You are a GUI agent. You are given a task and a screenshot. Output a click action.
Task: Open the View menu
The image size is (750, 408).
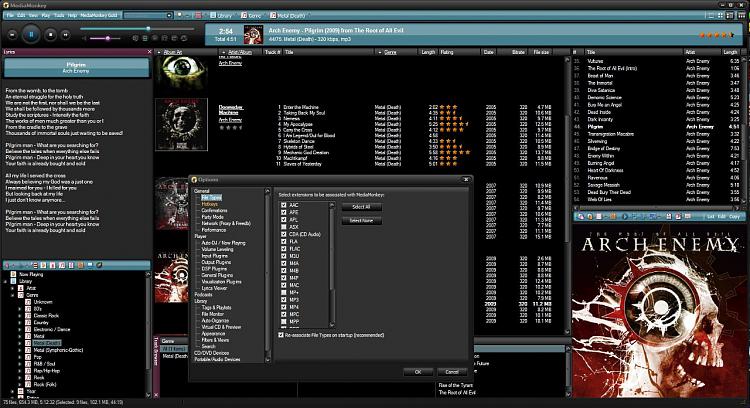[33, 15]
